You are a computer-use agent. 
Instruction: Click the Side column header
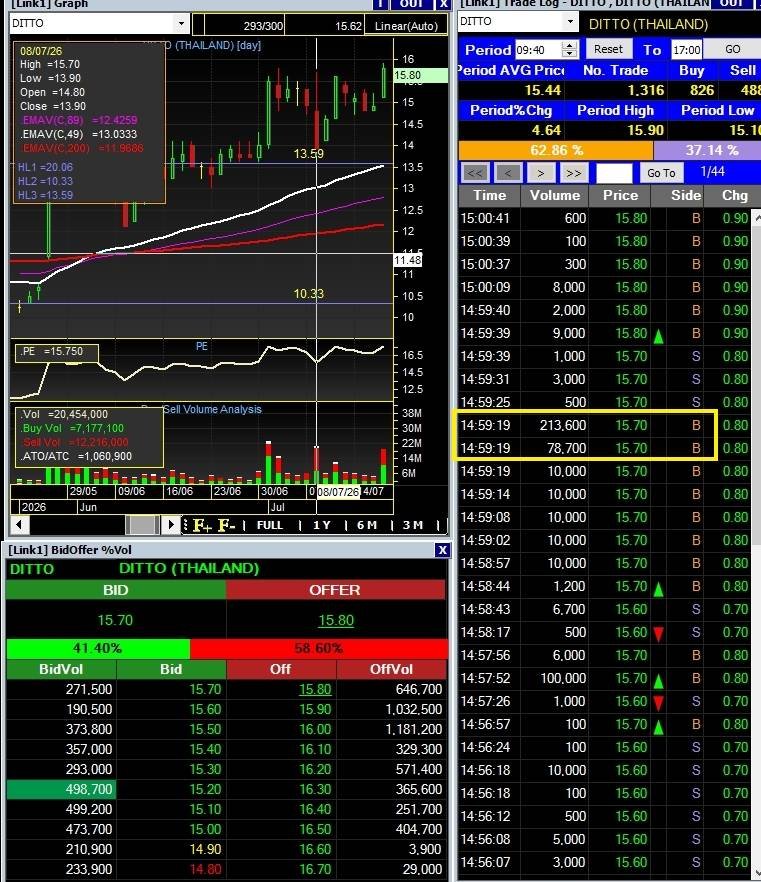677,196
